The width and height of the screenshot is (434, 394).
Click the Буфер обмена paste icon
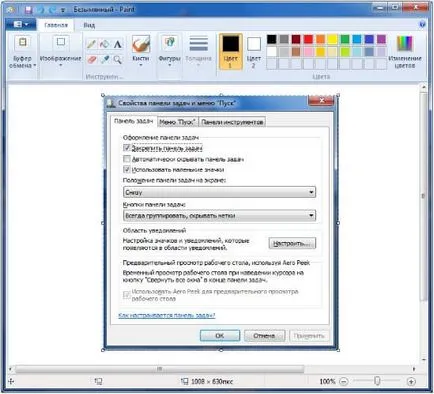pyautogui.click(x=22, y=43)
